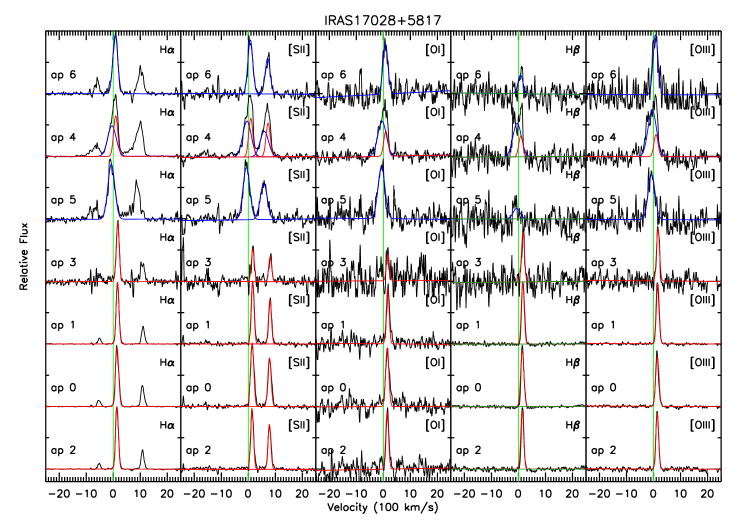Click 'ap 4' label in the [SII] column

coord(198,138)
